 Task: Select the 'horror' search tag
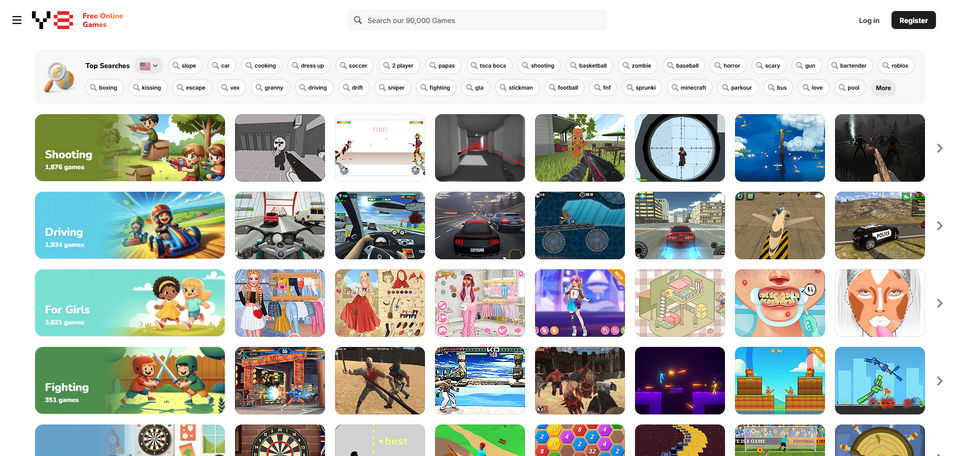pyautogui.click(x=728, y=65)
